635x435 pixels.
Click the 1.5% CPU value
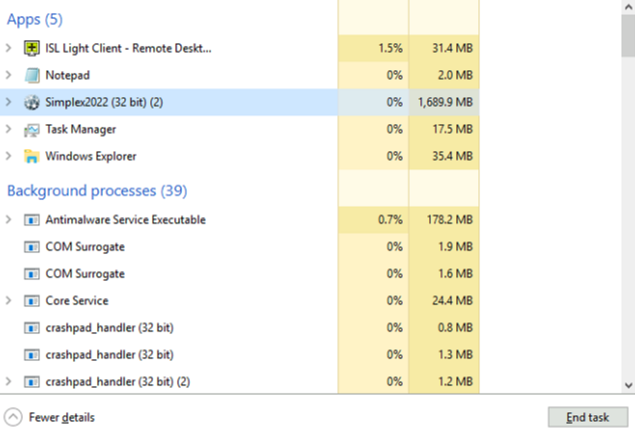coord(390,48)
